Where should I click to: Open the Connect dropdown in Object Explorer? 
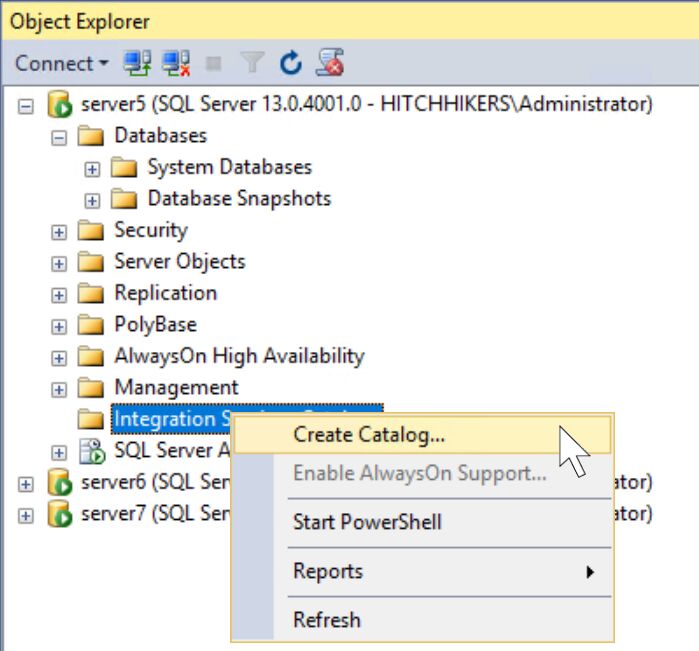click(x=62, y=63)
